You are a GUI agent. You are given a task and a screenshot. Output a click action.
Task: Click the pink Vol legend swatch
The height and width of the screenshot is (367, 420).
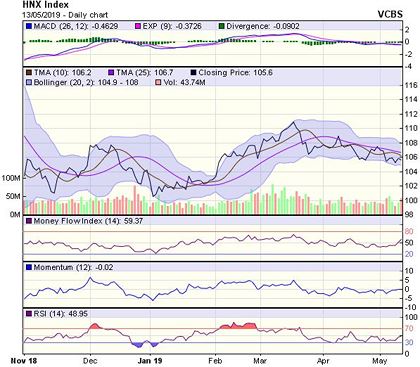[158, 82]
